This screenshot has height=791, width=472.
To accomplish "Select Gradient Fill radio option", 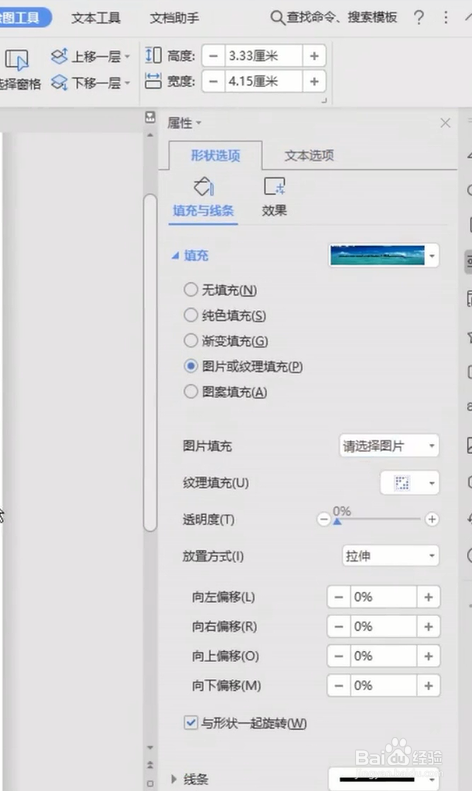I will click(x=191, y=341).
